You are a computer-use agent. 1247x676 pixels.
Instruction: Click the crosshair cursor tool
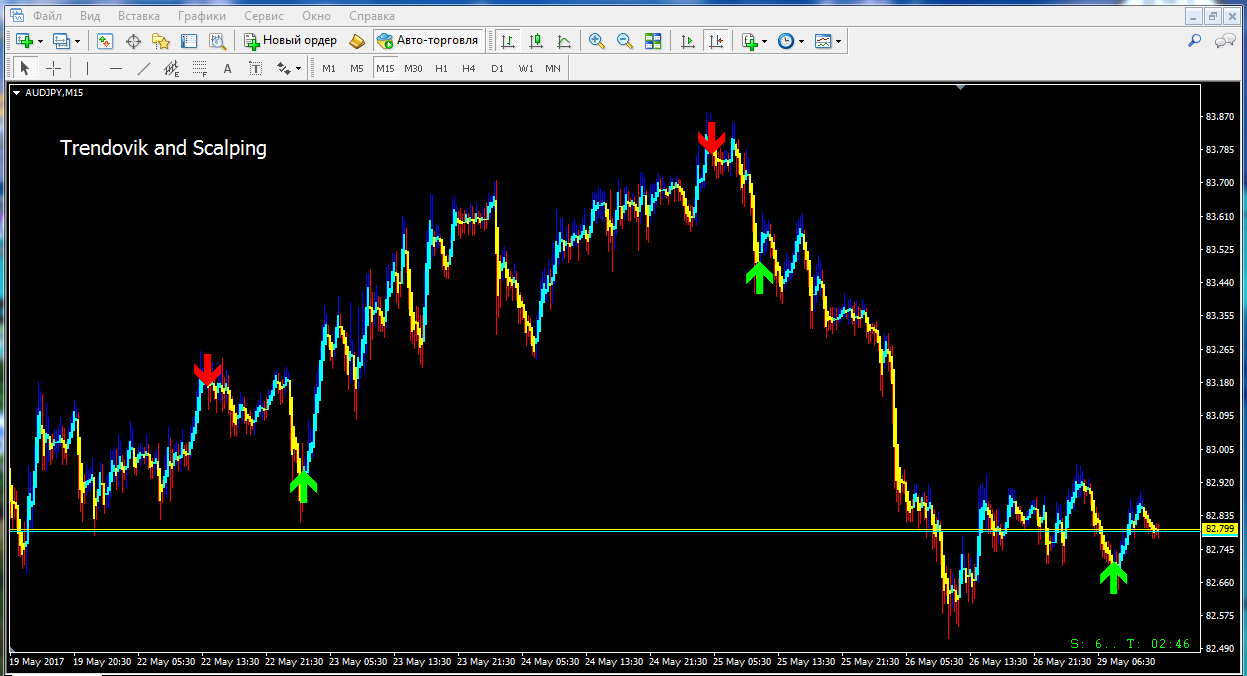pyautogui.click(x=53, y=68)
